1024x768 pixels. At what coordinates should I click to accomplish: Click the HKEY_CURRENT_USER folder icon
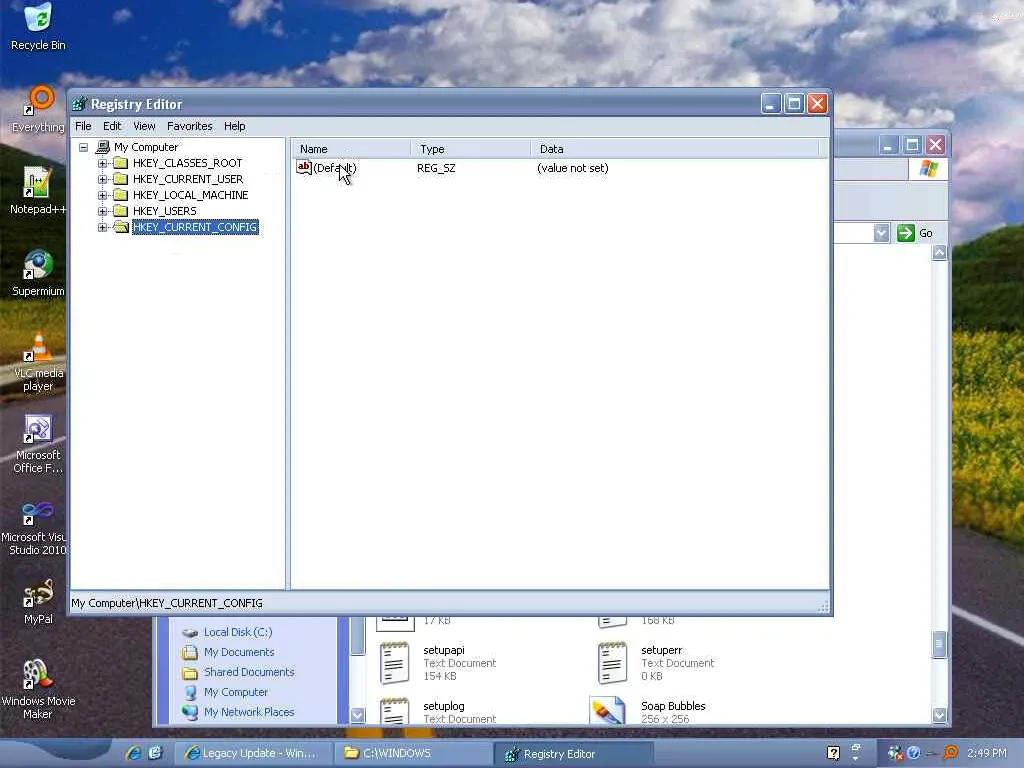click(x=120, y=179)
